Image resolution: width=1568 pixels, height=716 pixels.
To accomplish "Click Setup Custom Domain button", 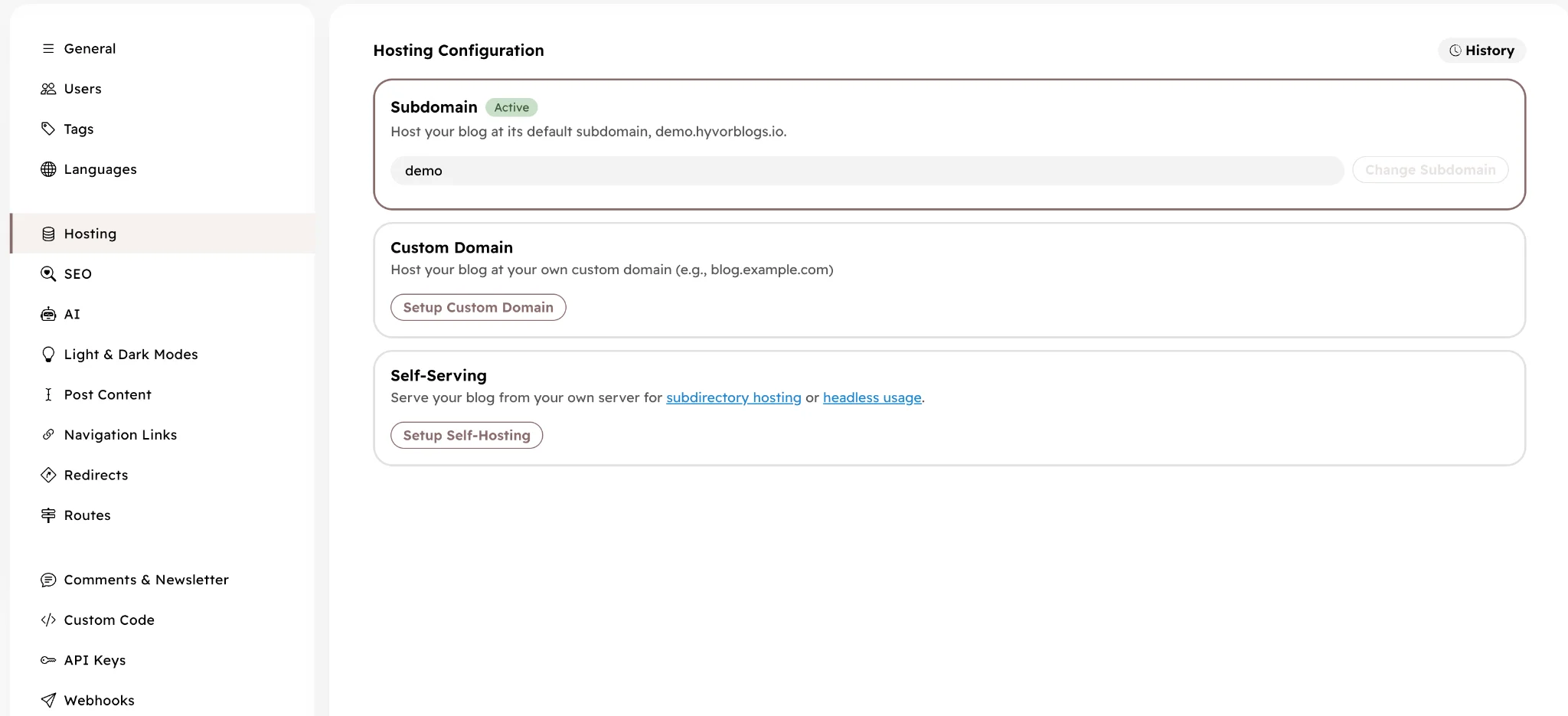I will tap(479, 307).
